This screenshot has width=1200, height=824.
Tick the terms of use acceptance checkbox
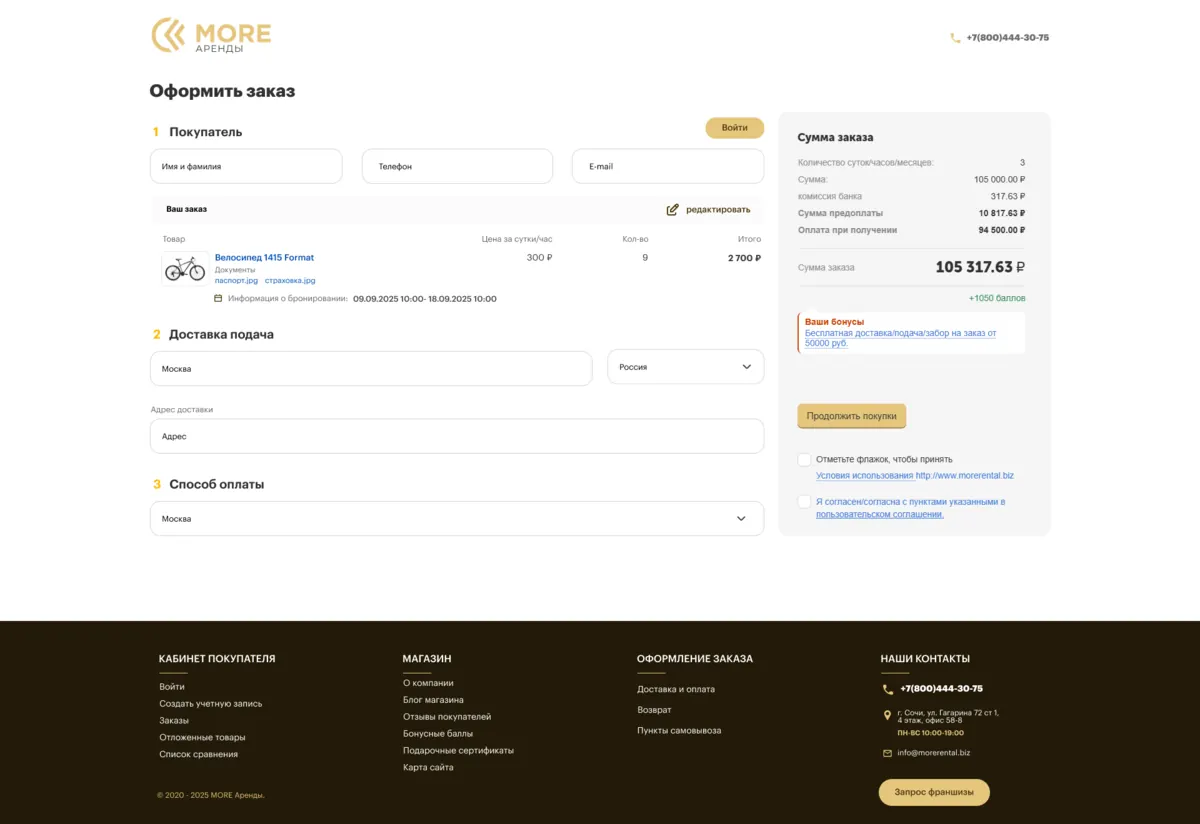[804, 459]
